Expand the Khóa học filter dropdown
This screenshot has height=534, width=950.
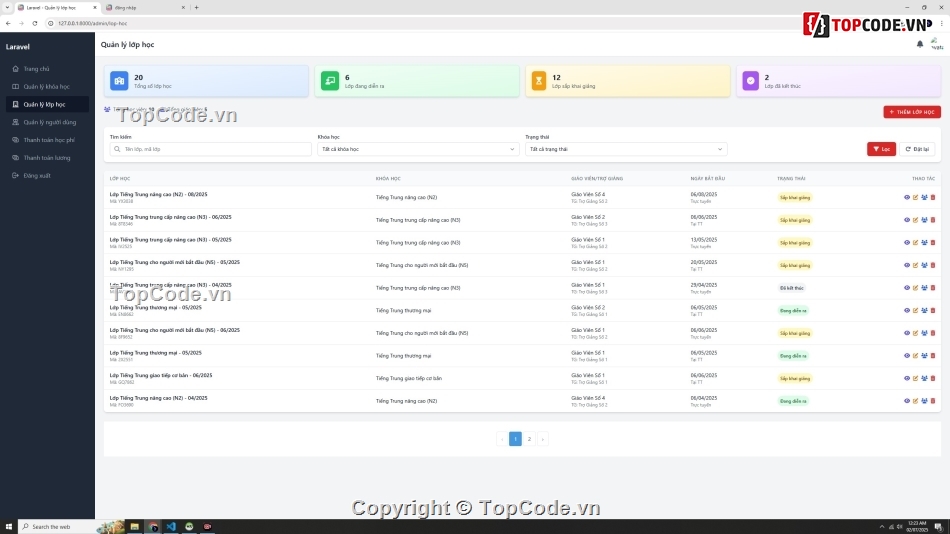click(x=418, y=149)
